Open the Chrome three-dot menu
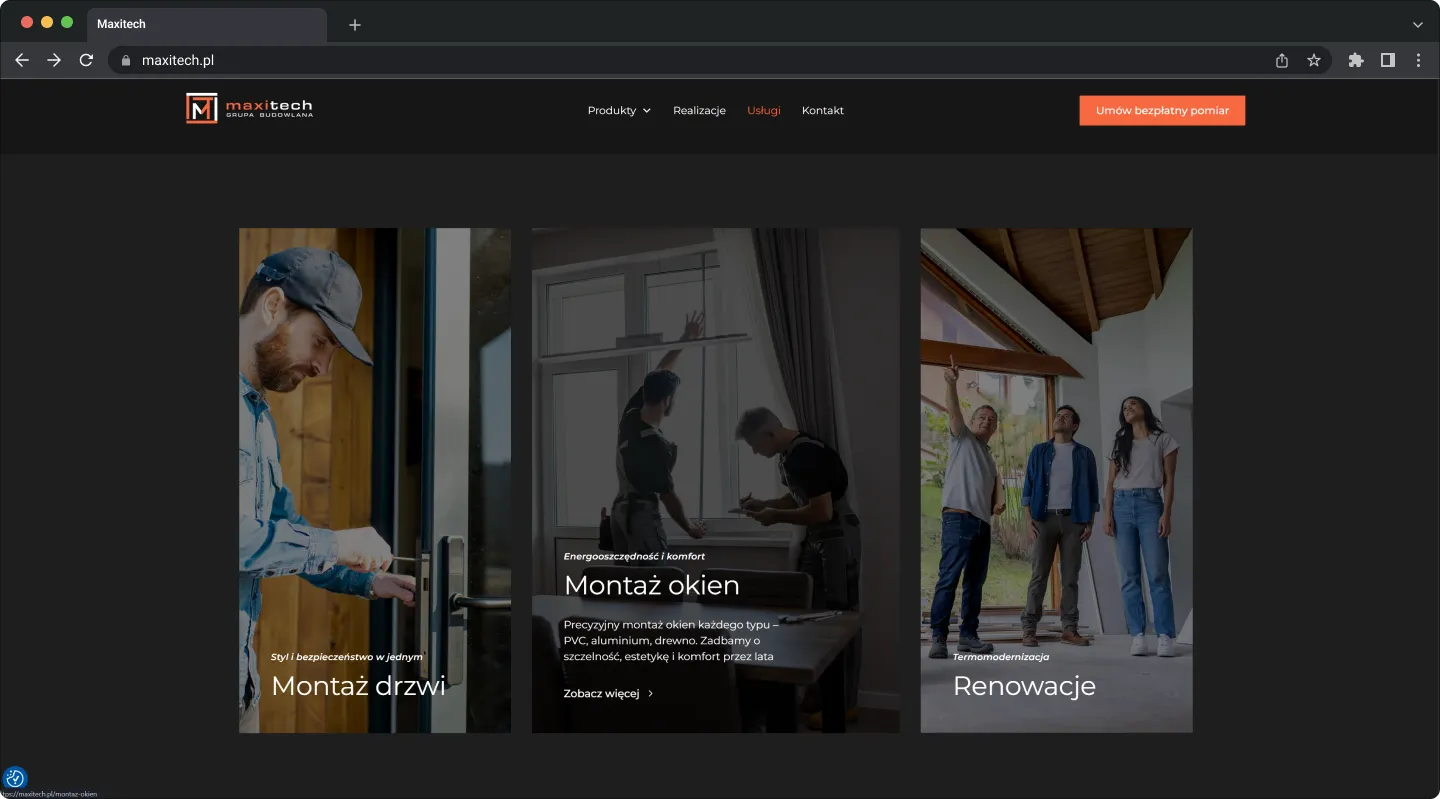Viewport: 1440px width, 799px height. (x=1418, y=60)
